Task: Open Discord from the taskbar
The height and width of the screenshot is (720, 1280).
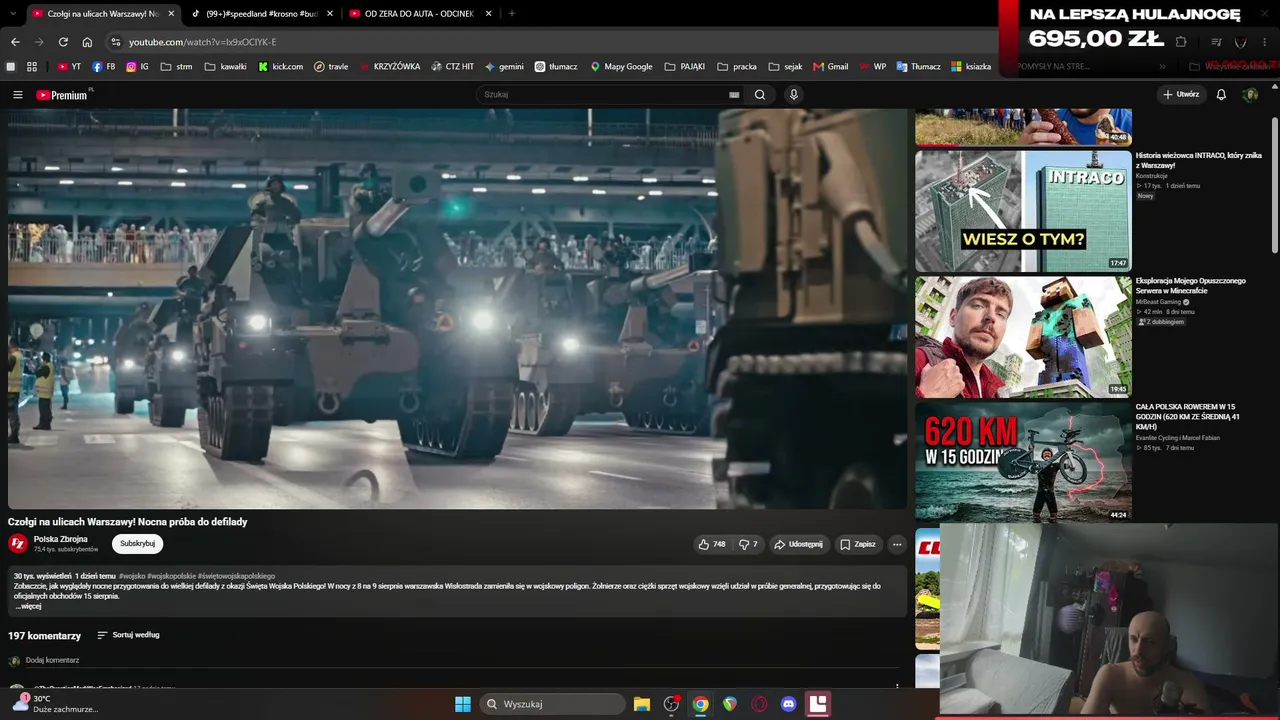Action: click(789, 704)
